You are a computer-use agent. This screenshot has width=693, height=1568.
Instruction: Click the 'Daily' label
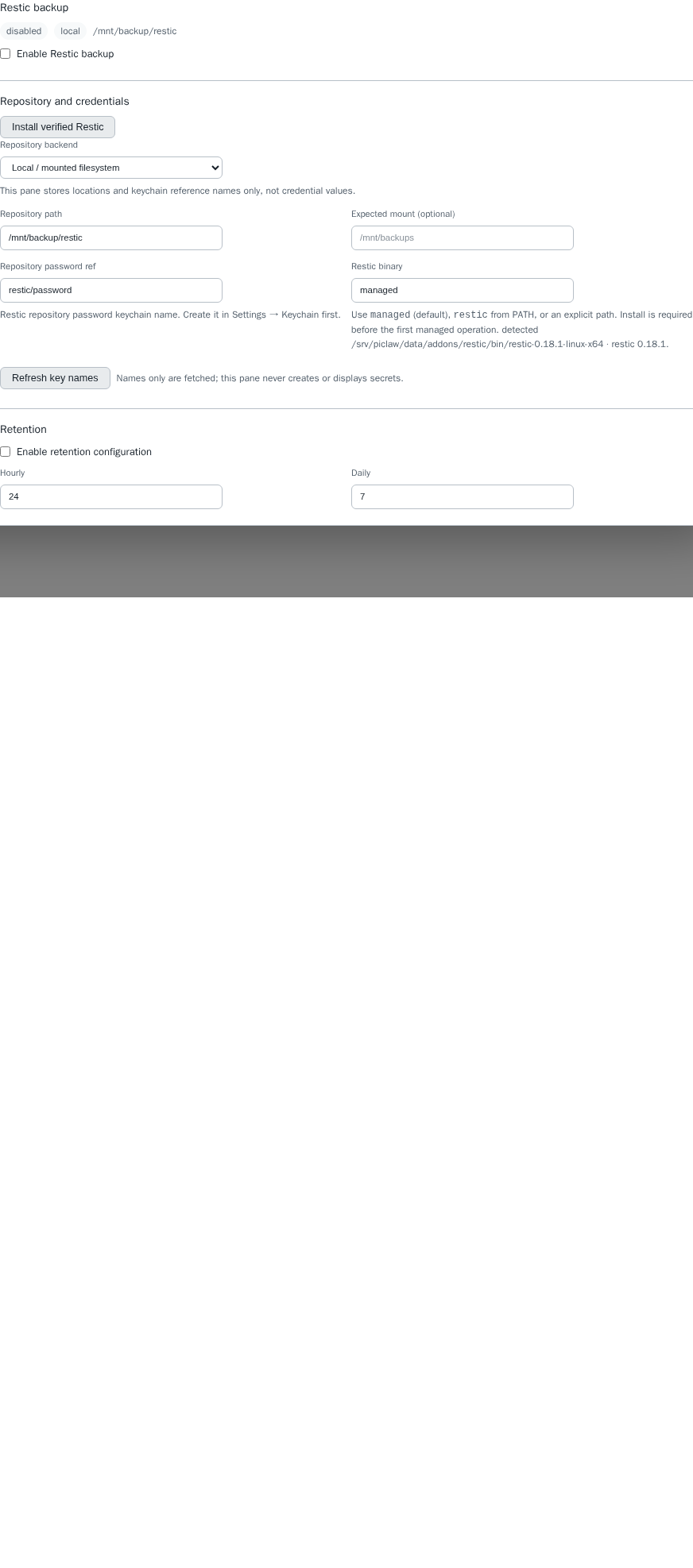(361, 473)
